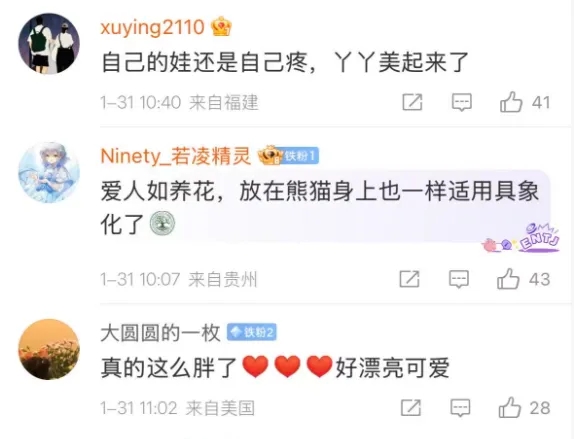Screen dimensions: 574x439
Task: Visit Ninety_若凌精灵 username link
Action: [176, 156]
